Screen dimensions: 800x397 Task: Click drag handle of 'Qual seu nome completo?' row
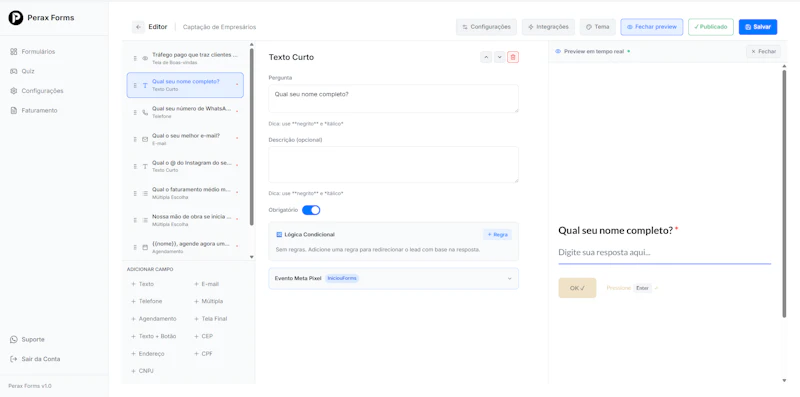coord(135,85)
